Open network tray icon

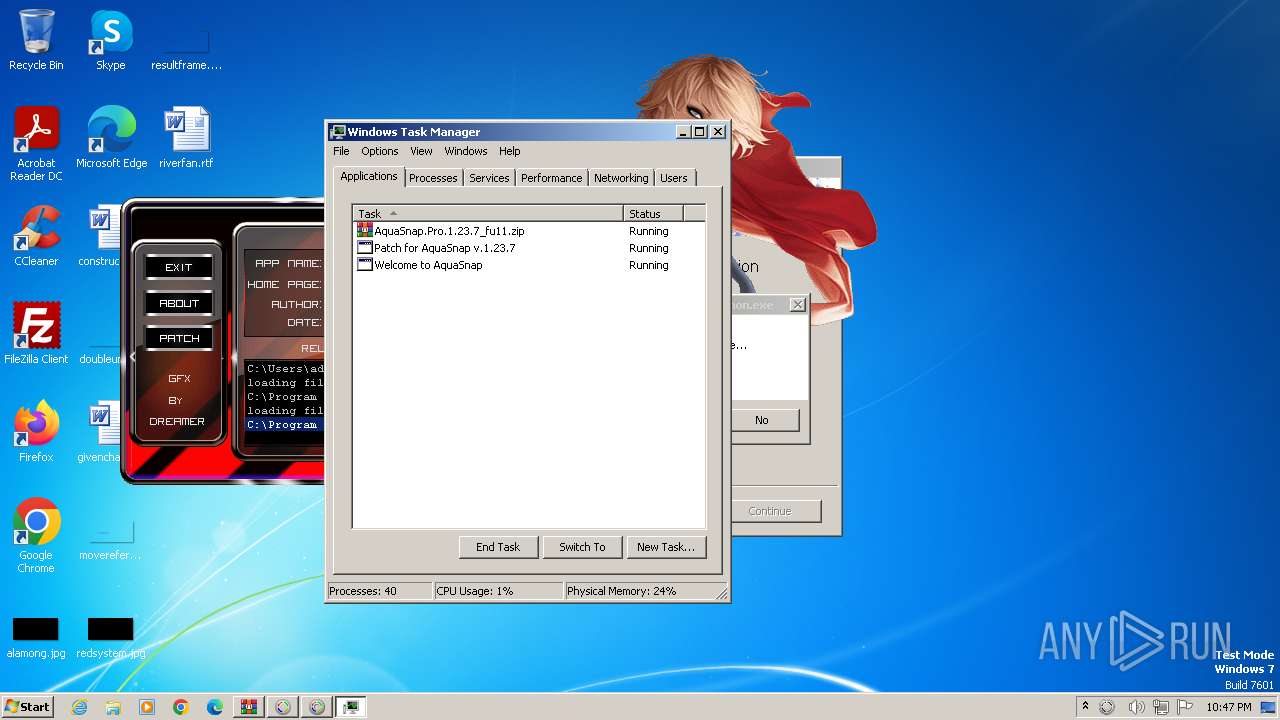tap(1160, 707)
